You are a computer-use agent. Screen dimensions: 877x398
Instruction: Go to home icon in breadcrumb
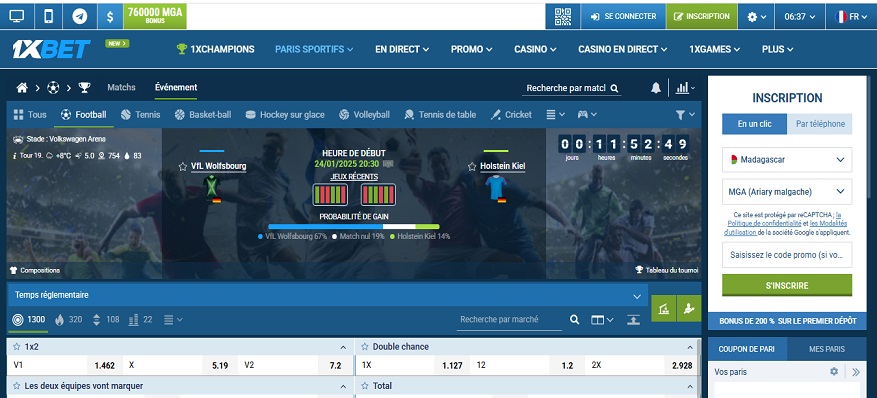(x=22, y=88)
